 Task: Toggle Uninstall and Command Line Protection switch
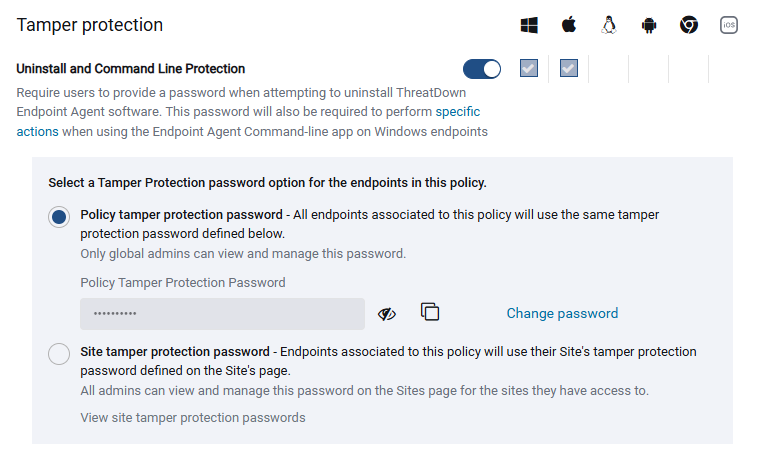click(x=482, y=69)
